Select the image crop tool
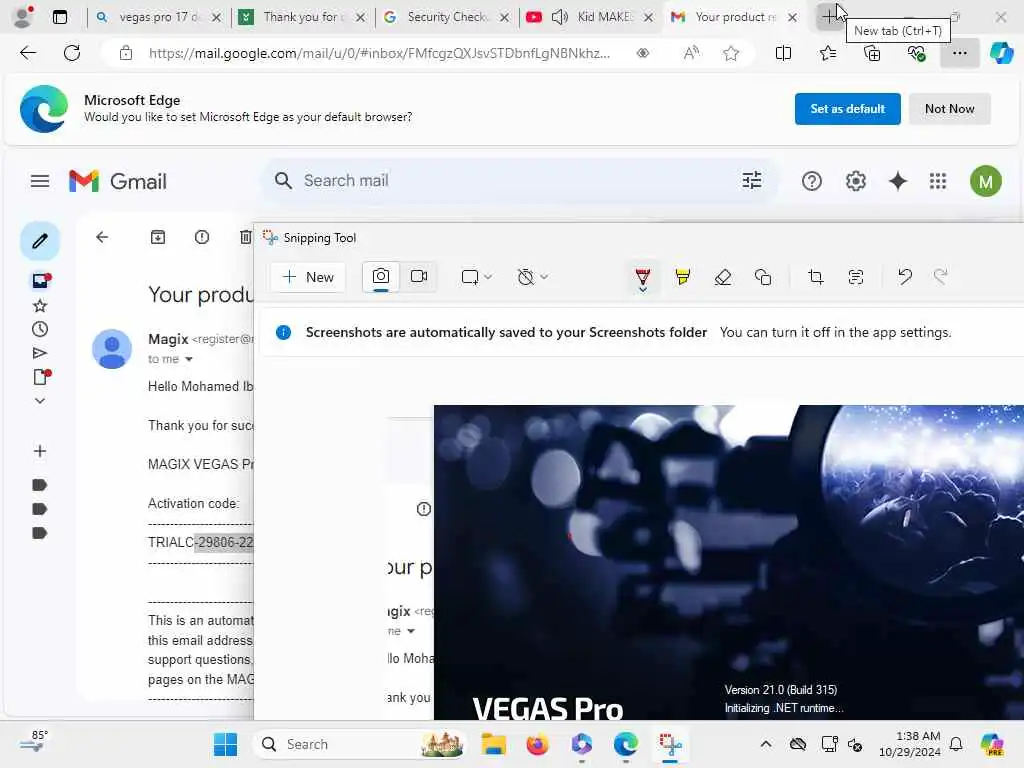The image size is (1024, 768). (816, 277)
